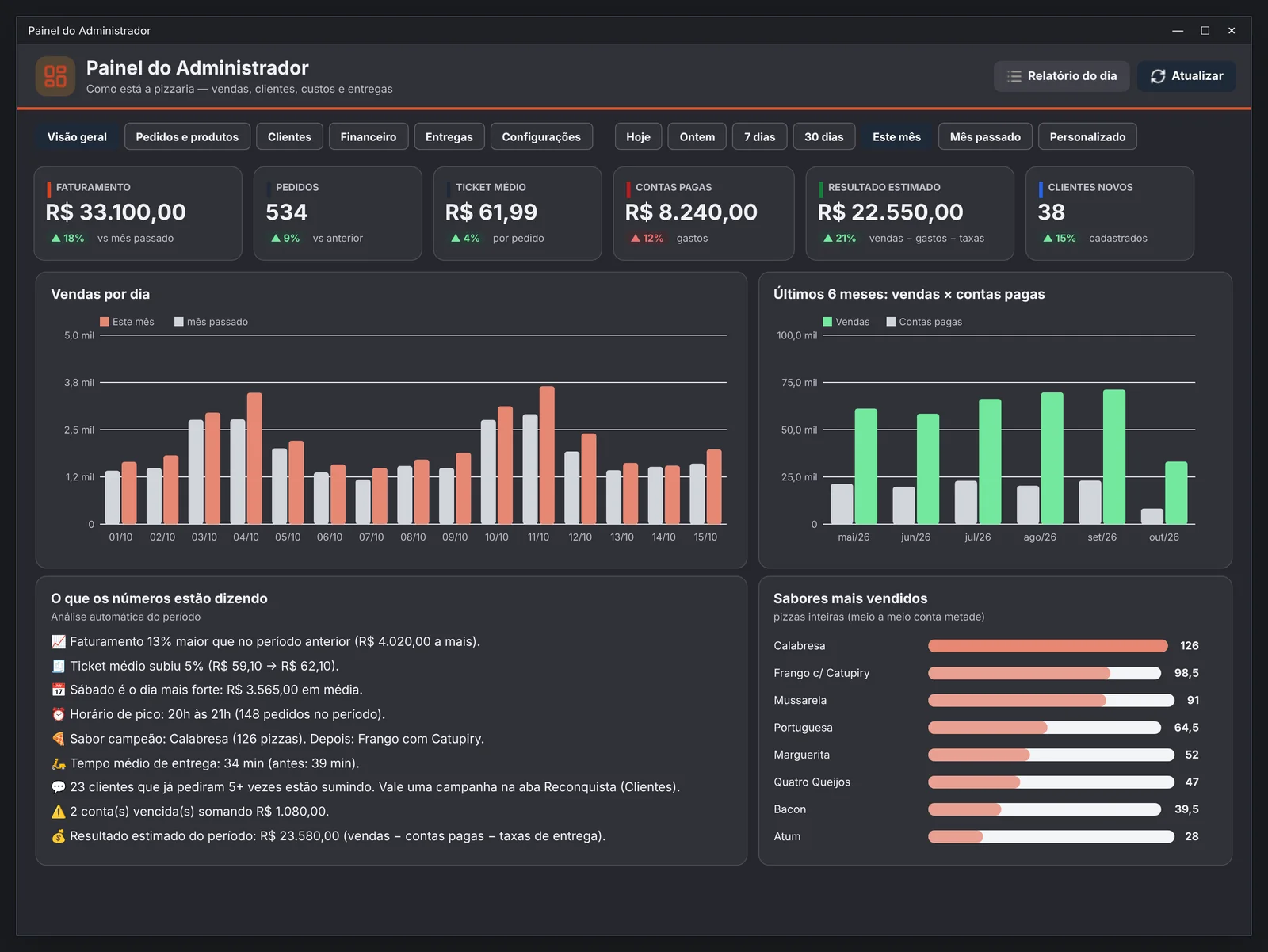Toggle Contas pagas legend swatch
This screenshot has height=952, width=1268.
[x=891, y=322]
